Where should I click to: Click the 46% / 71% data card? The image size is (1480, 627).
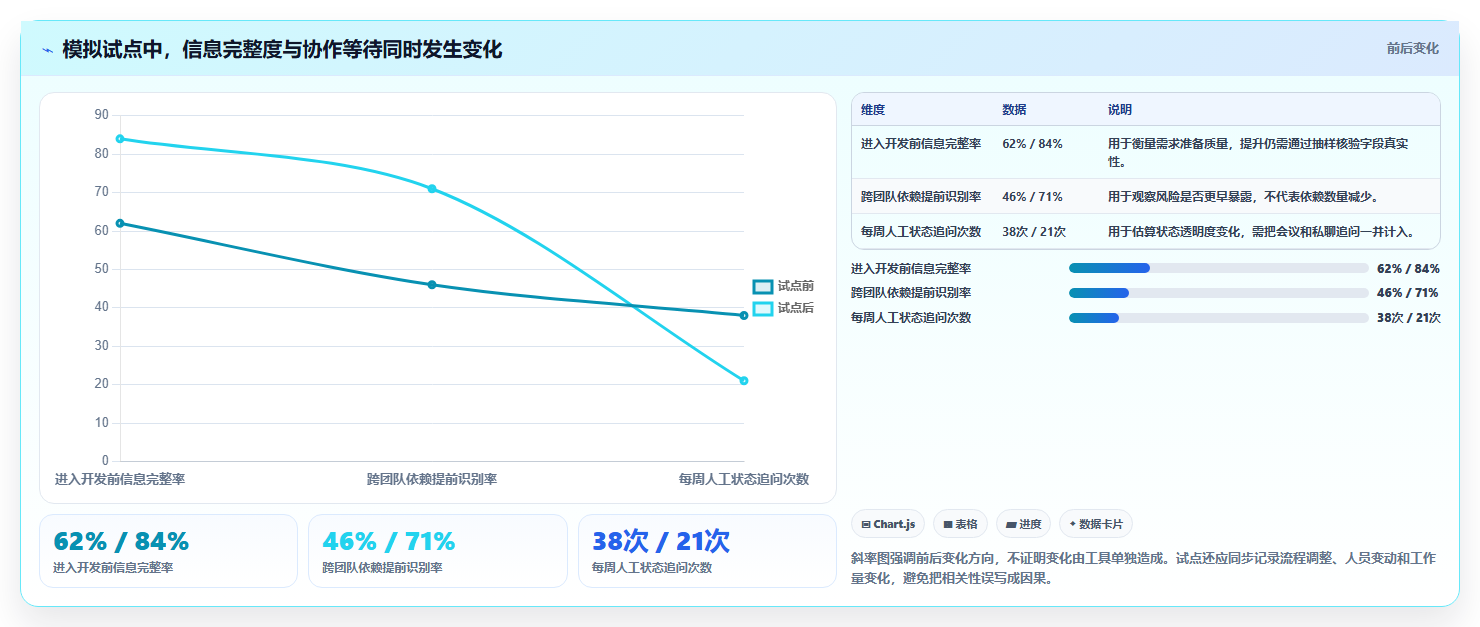pos(438,551)
